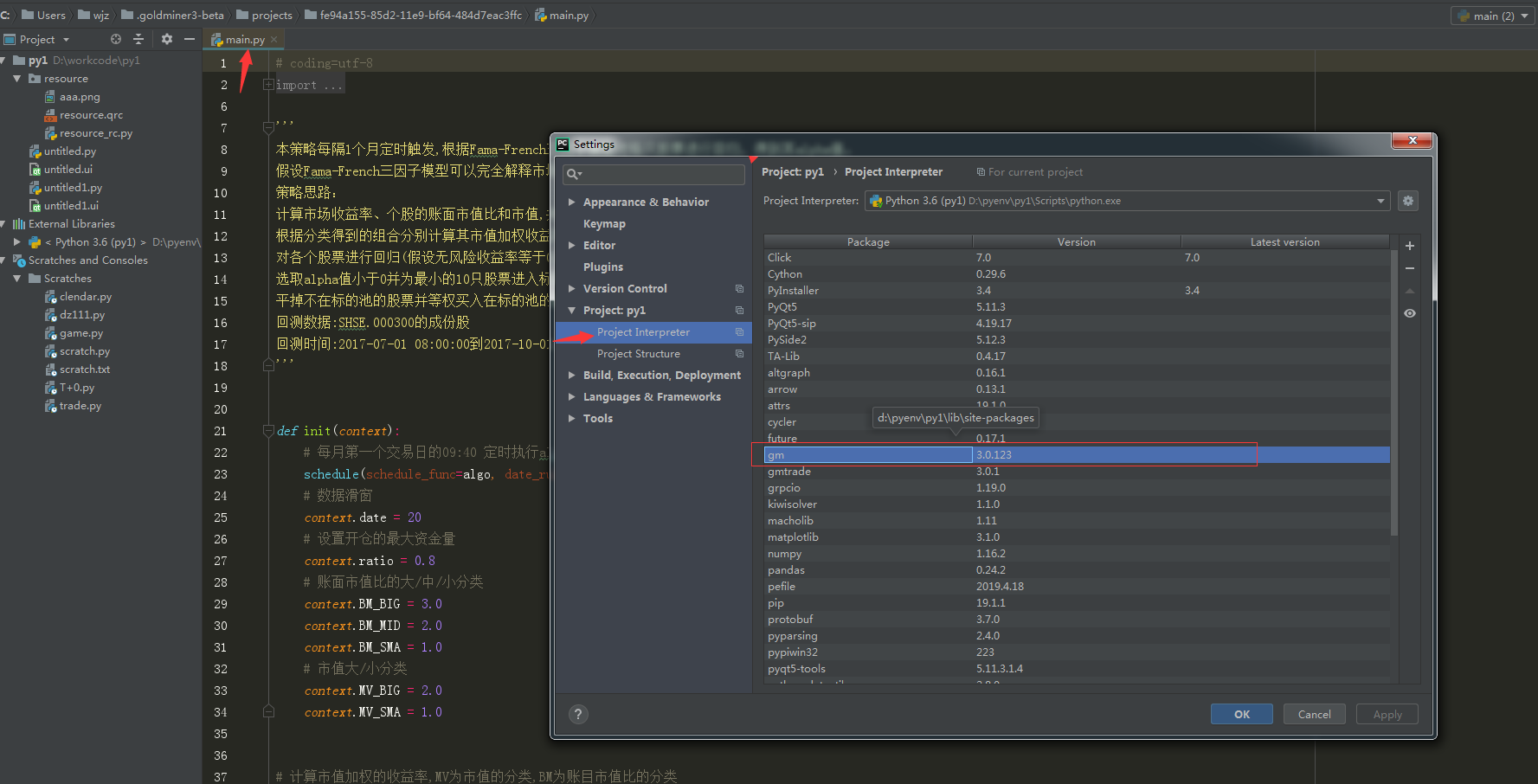Click the projects breadcrumb folder
Viewport: 1538px width, 784px height.
point(264,16)
